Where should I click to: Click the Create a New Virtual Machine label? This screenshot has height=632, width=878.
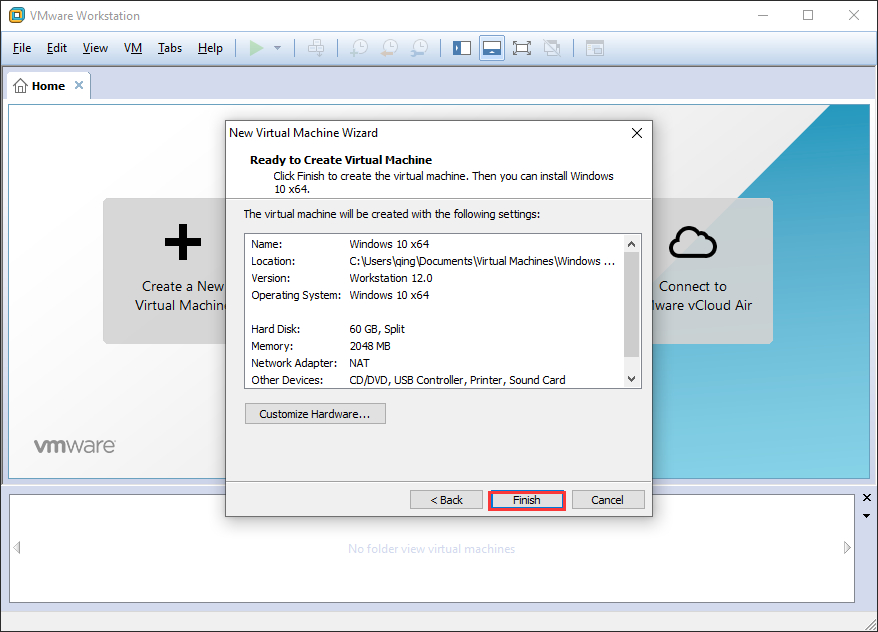click(180, 296)
